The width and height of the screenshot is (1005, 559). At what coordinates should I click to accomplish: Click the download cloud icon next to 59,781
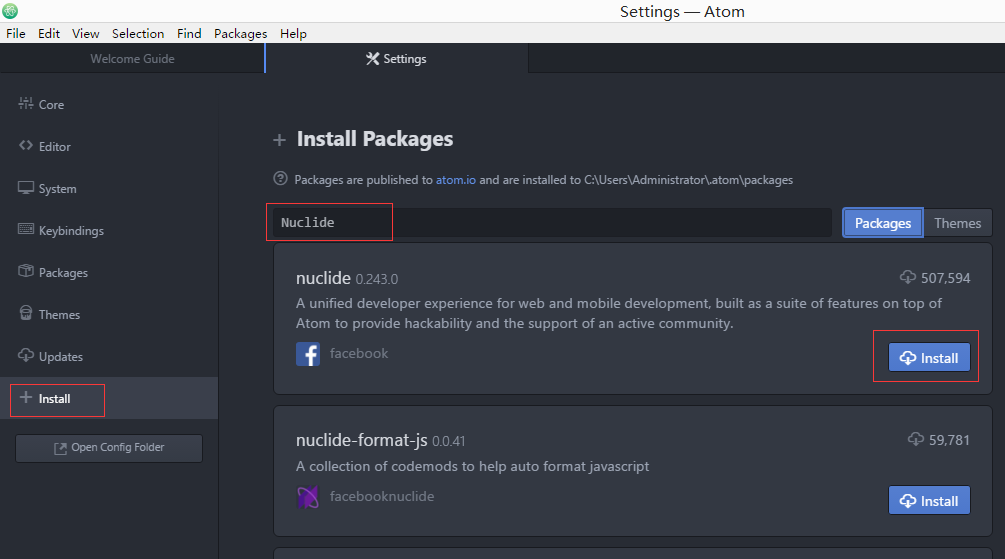(x=916, y=439)
